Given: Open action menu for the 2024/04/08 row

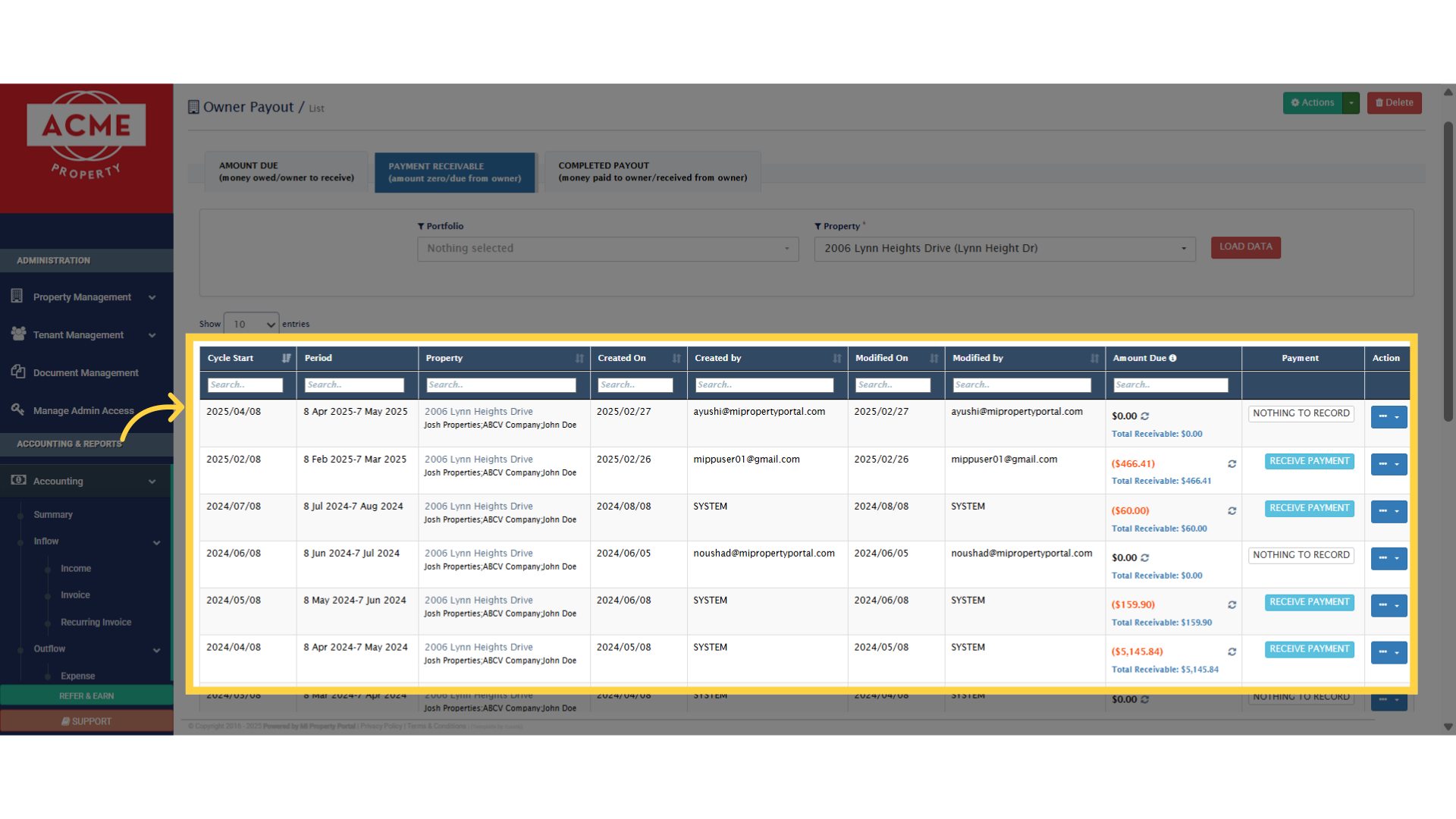Looking at the screenshot, I should pyautogui.click(x=1389, y=652).
